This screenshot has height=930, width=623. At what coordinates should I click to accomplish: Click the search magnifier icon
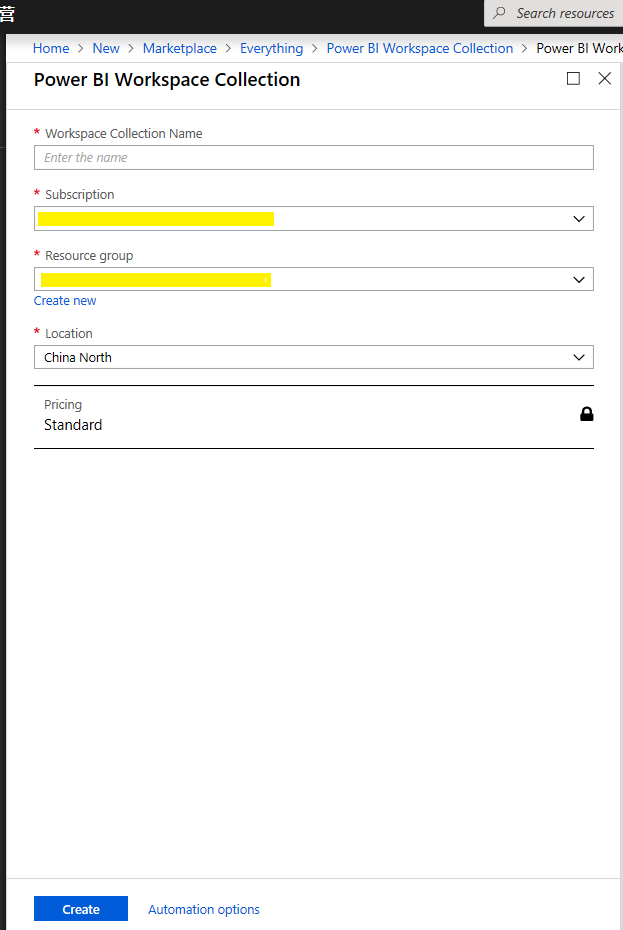(x=501, y=13)
